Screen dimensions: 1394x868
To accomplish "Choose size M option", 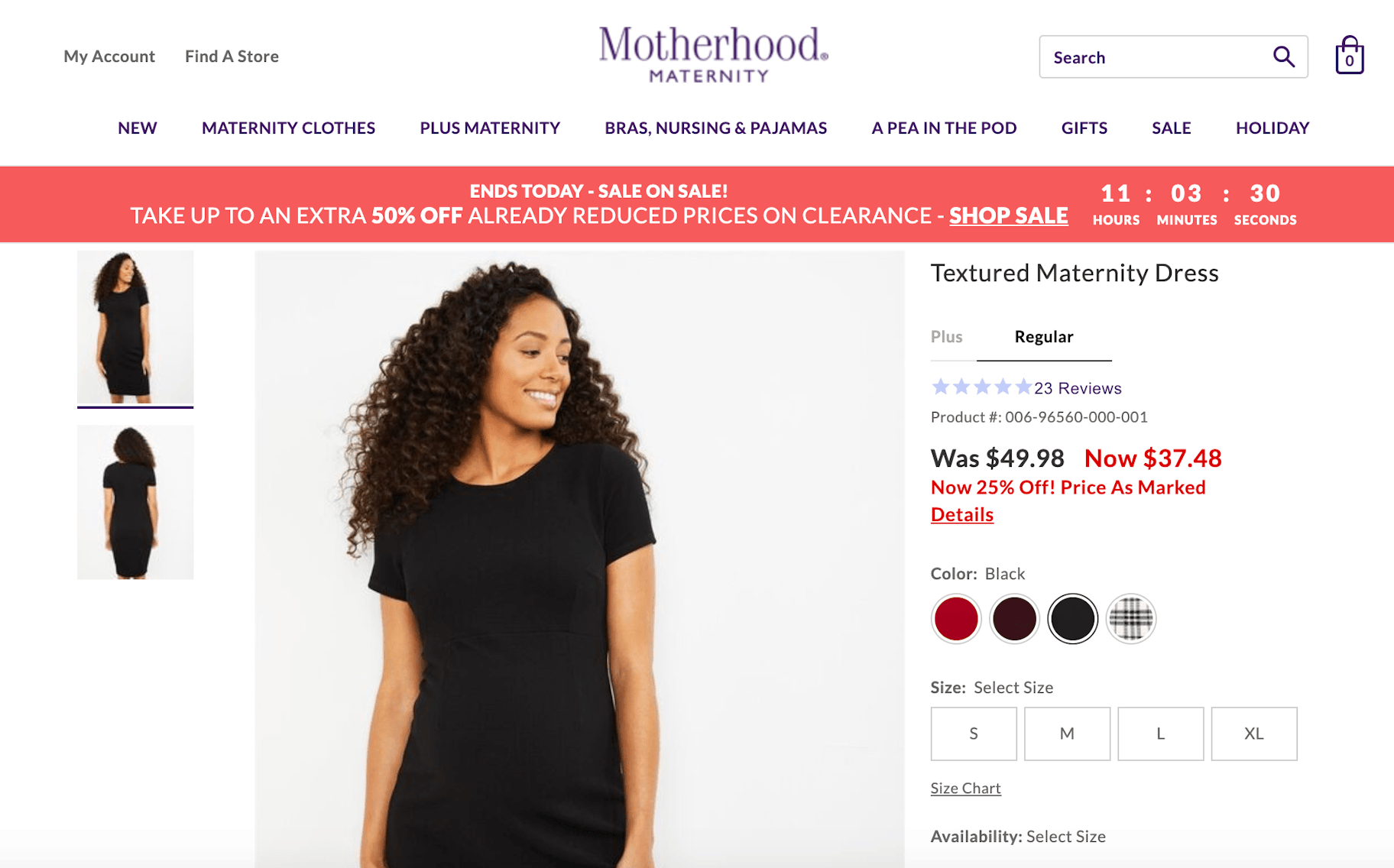I will 1067,734.
